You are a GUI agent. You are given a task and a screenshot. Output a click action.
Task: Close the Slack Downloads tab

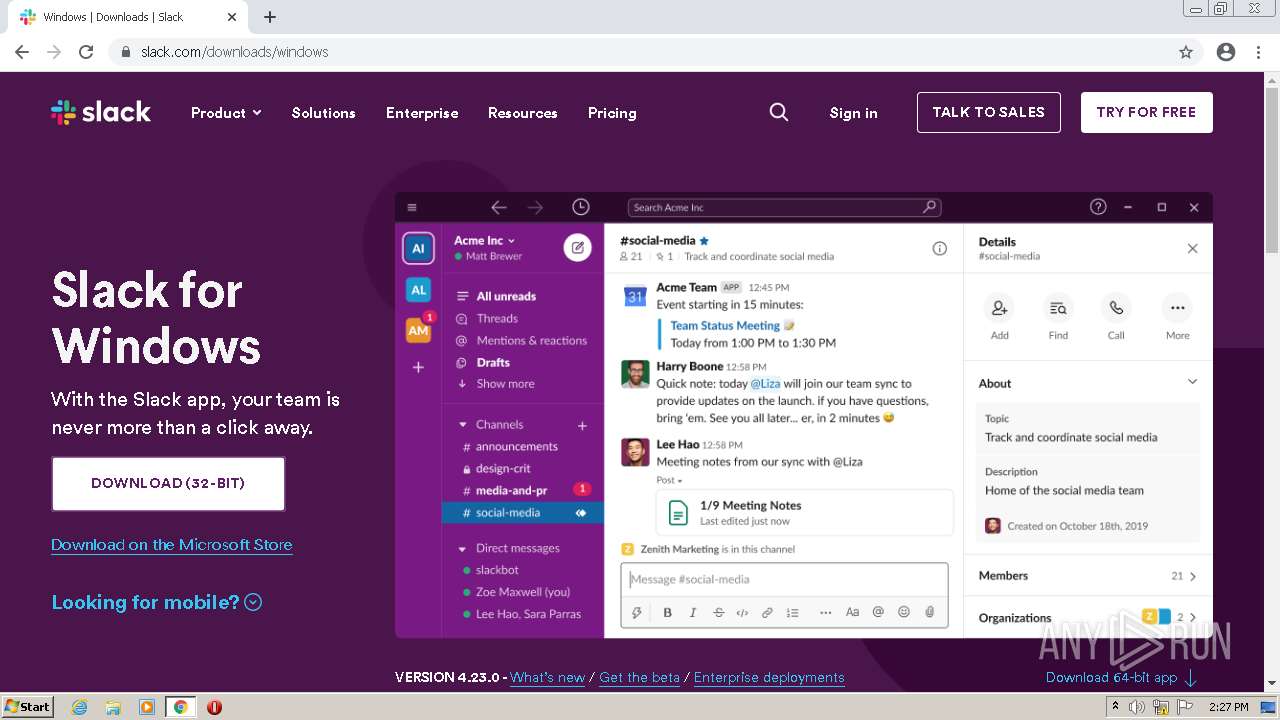click(232, 17)
